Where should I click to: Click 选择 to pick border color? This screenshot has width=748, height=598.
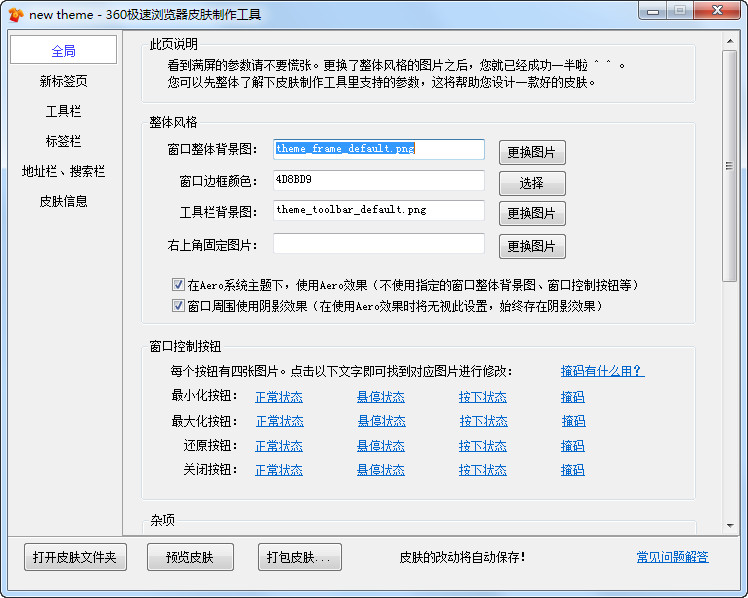point(532,183)
